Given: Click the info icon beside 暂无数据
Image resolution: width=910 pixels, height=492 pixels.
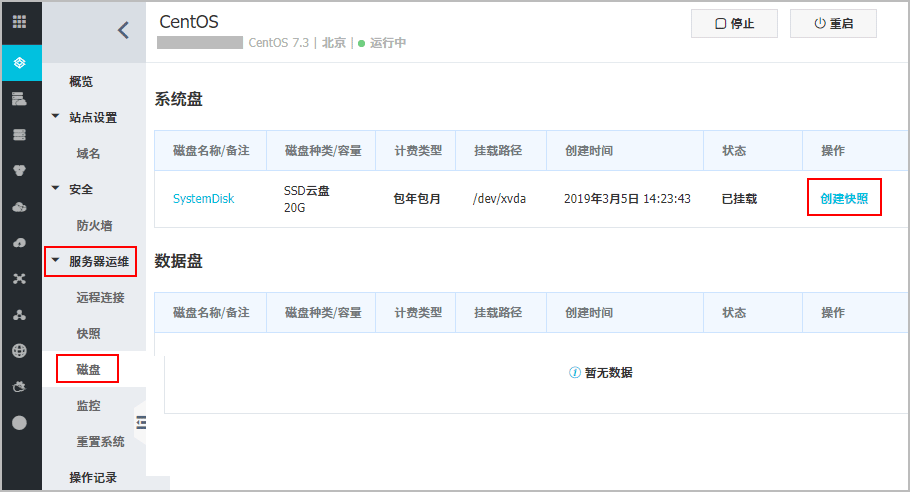Looking at the screenshot, I should click(575, 372).
